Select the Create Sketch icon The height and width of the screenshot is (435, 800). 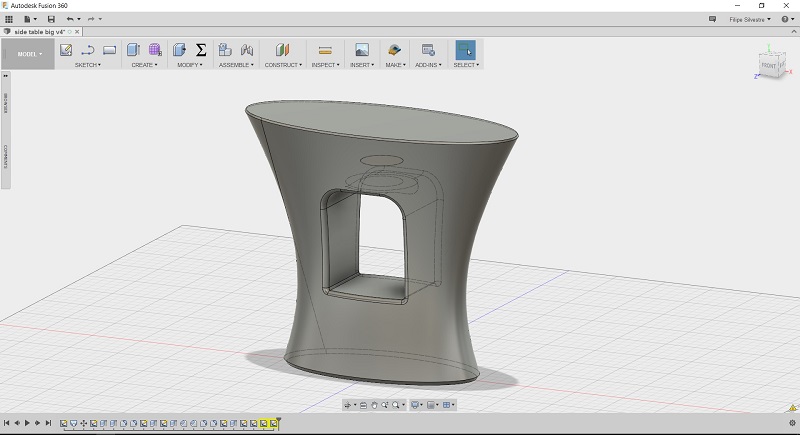coord(66,50)
